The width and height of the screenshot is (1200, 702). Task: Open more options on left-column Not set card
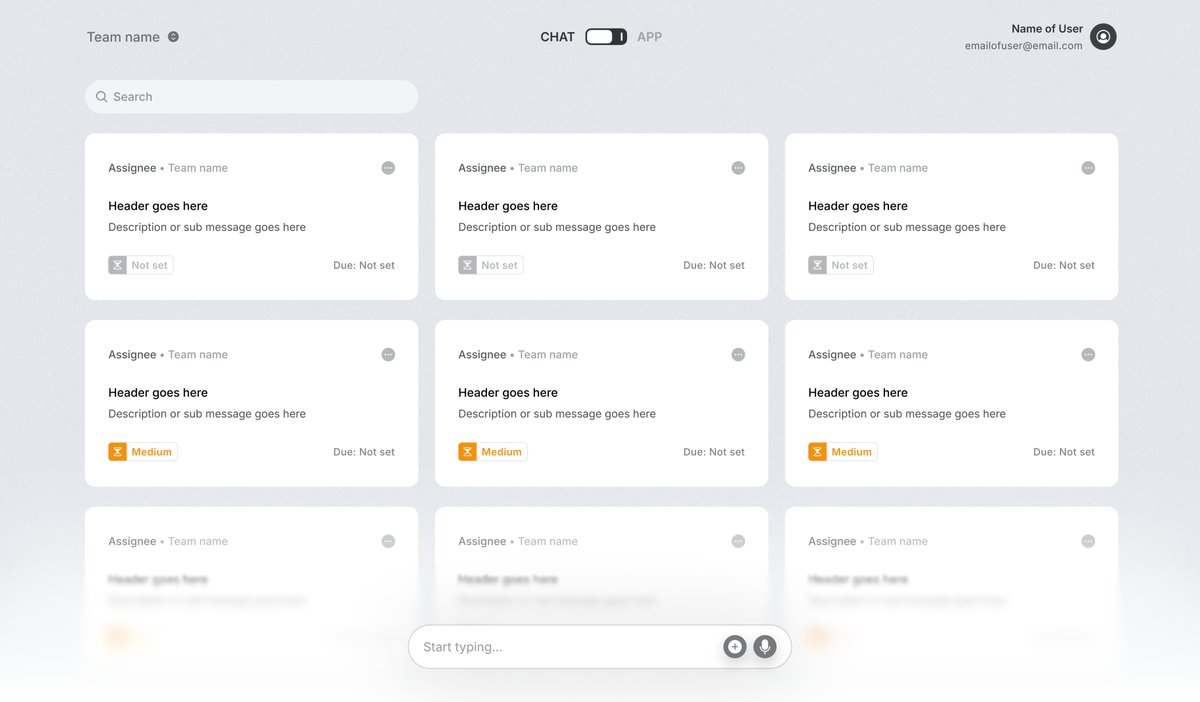pos(388,168)
